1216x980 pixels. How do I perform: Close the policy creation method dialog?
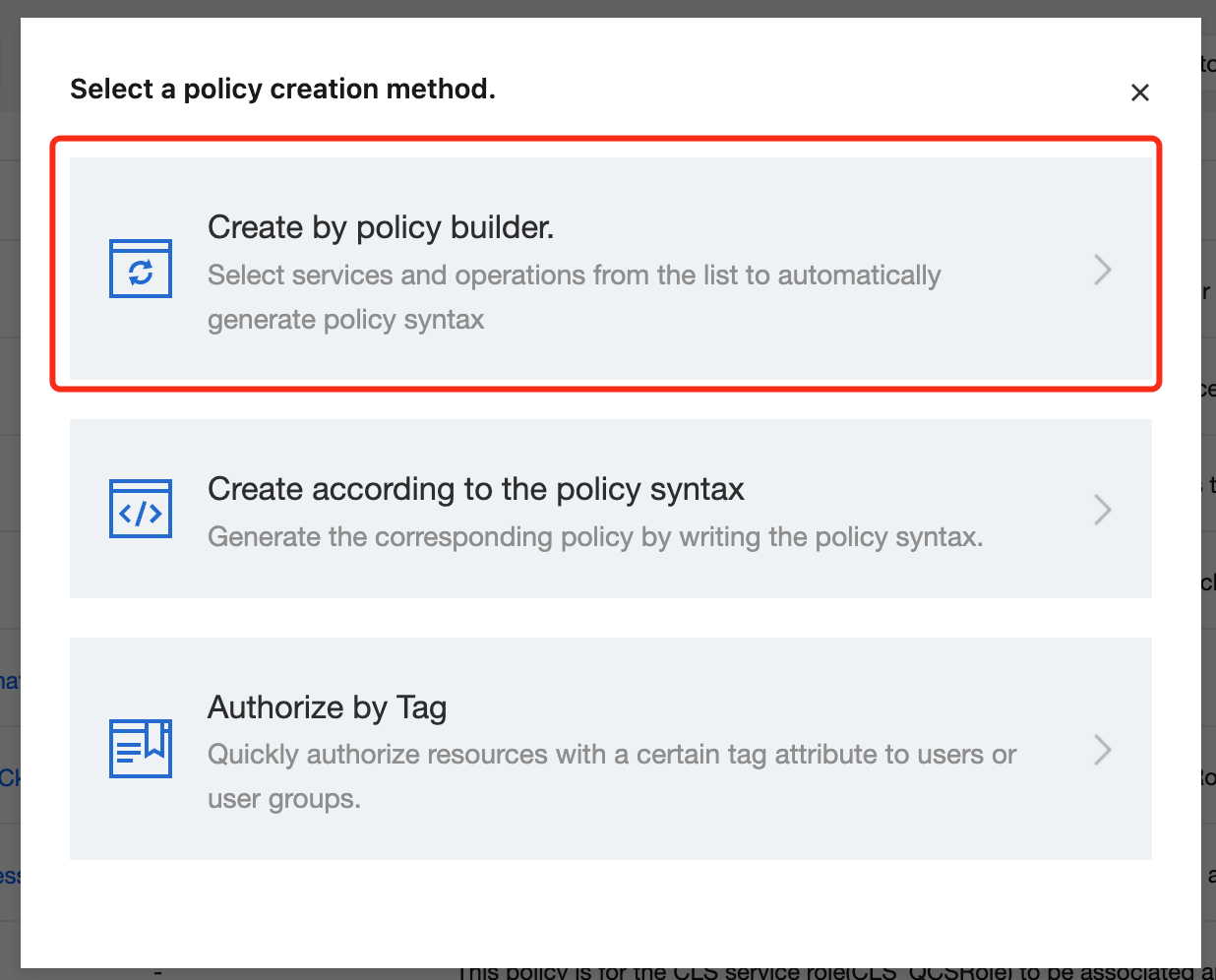1140,92
